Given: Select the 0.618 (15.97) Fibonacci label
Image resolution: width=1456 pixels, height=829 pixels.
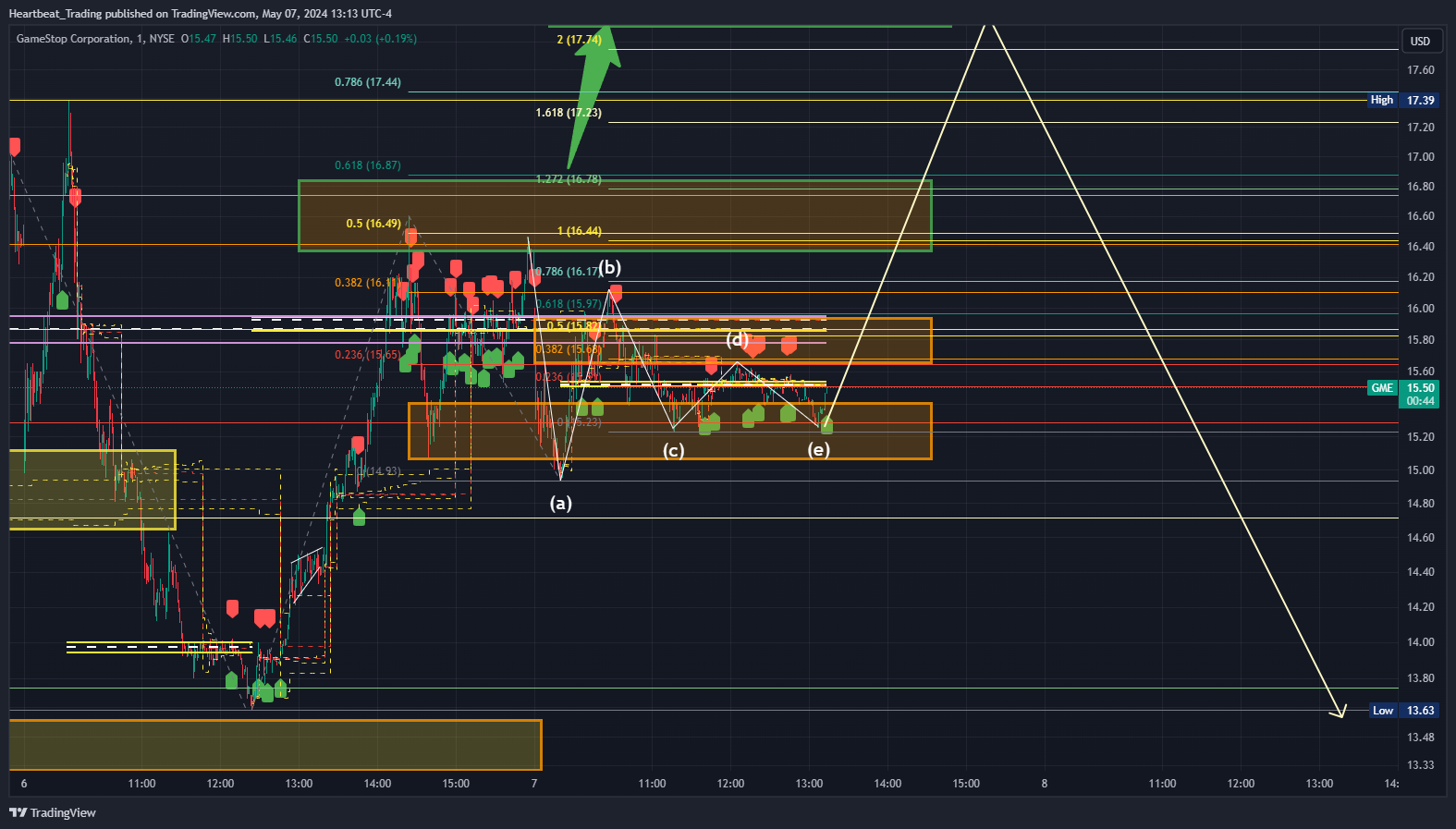Looking at the screenshot, I should point(569,304).
